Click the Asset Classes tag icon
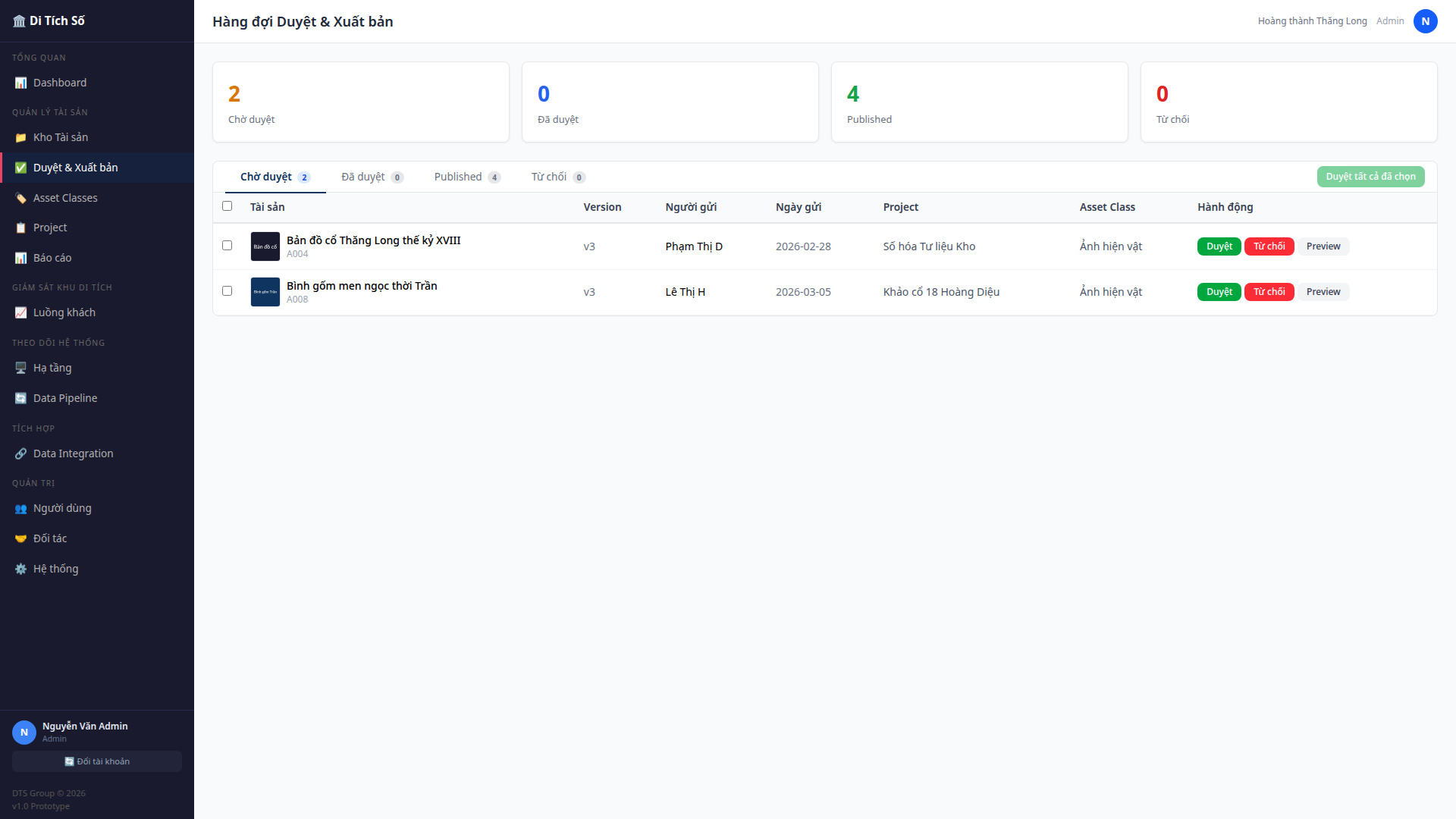 [x=20, y=198]
